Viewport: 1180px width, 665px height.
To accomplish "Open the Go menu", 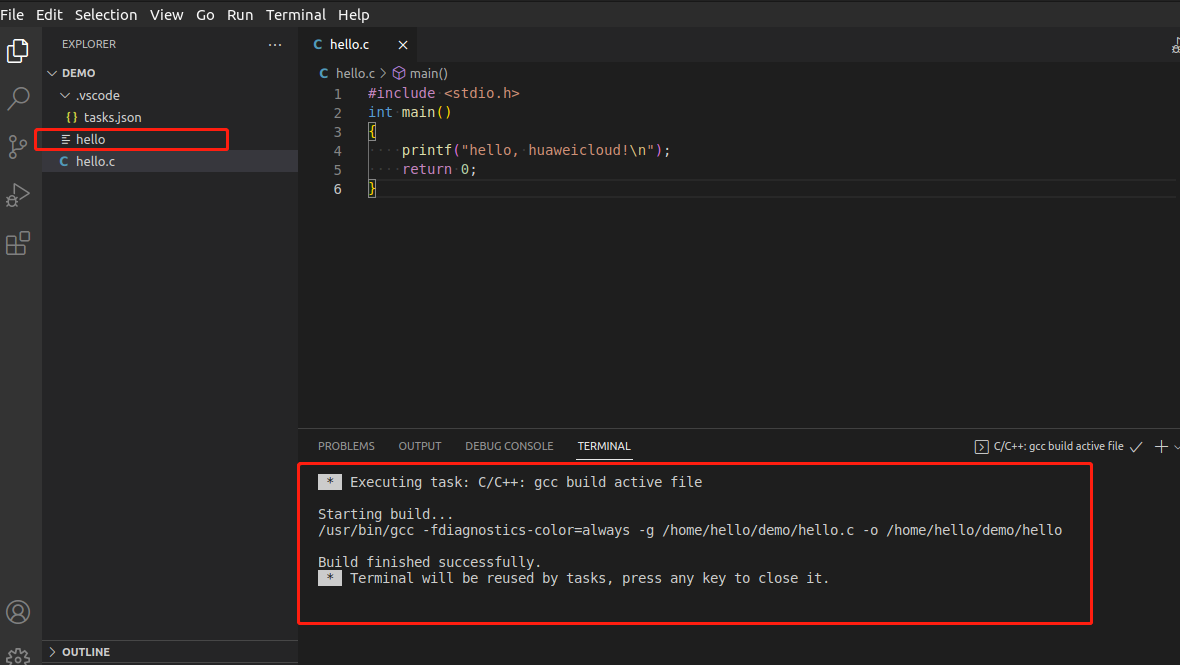I will [205, 14].
